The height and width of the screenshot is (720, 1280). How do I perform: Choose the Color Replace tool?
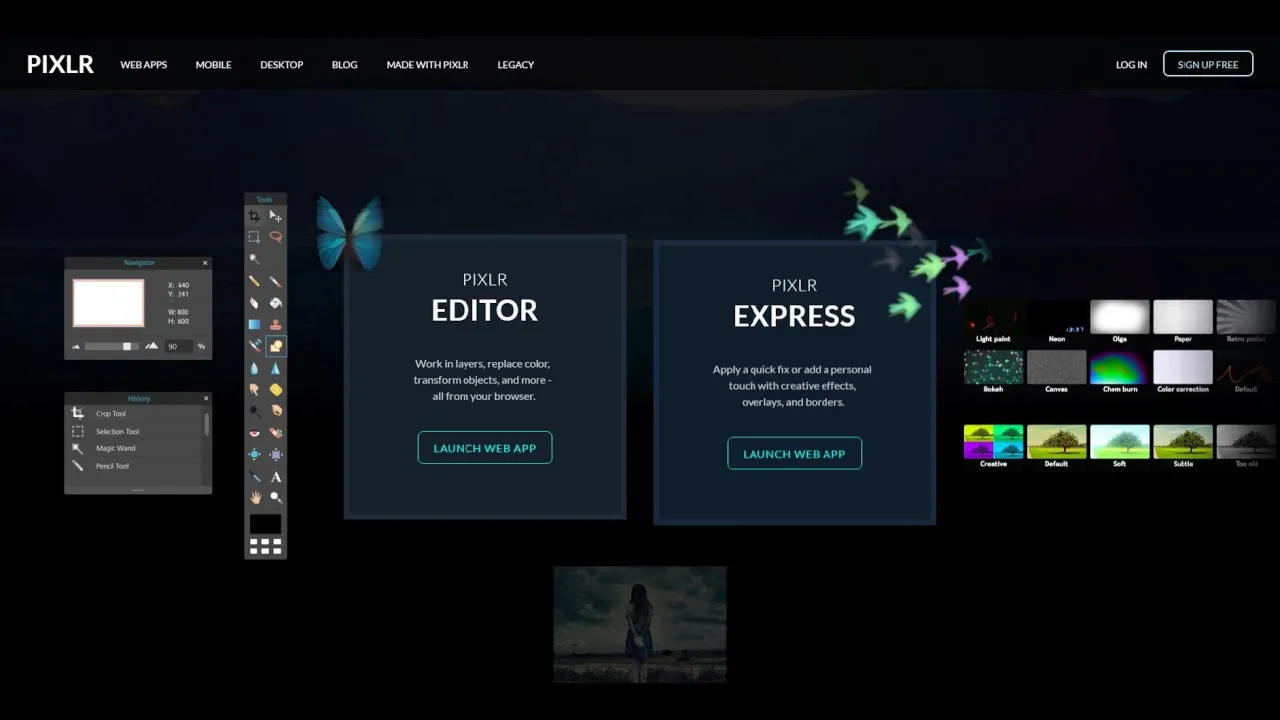click(x=255, y=346)
